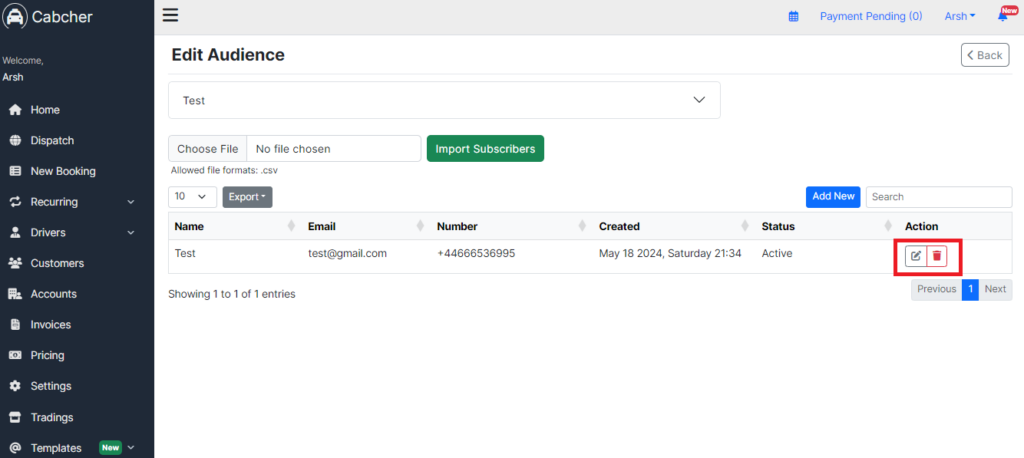The width and height of the screenshot is (1024, 458).
Task: Open the entries-per-page dropdown showing 10
Action: (x=193, y=197)
